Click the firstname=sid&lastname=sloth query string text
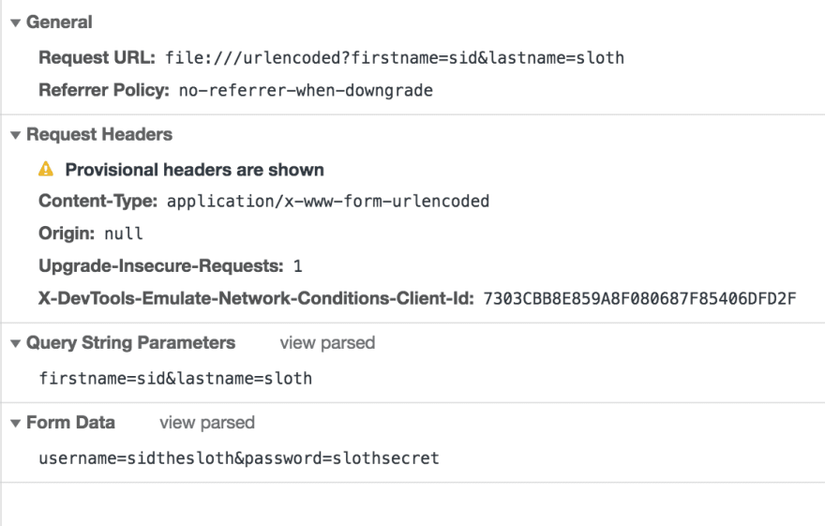This screenshot has width=825, height=526. coord(175,378)
